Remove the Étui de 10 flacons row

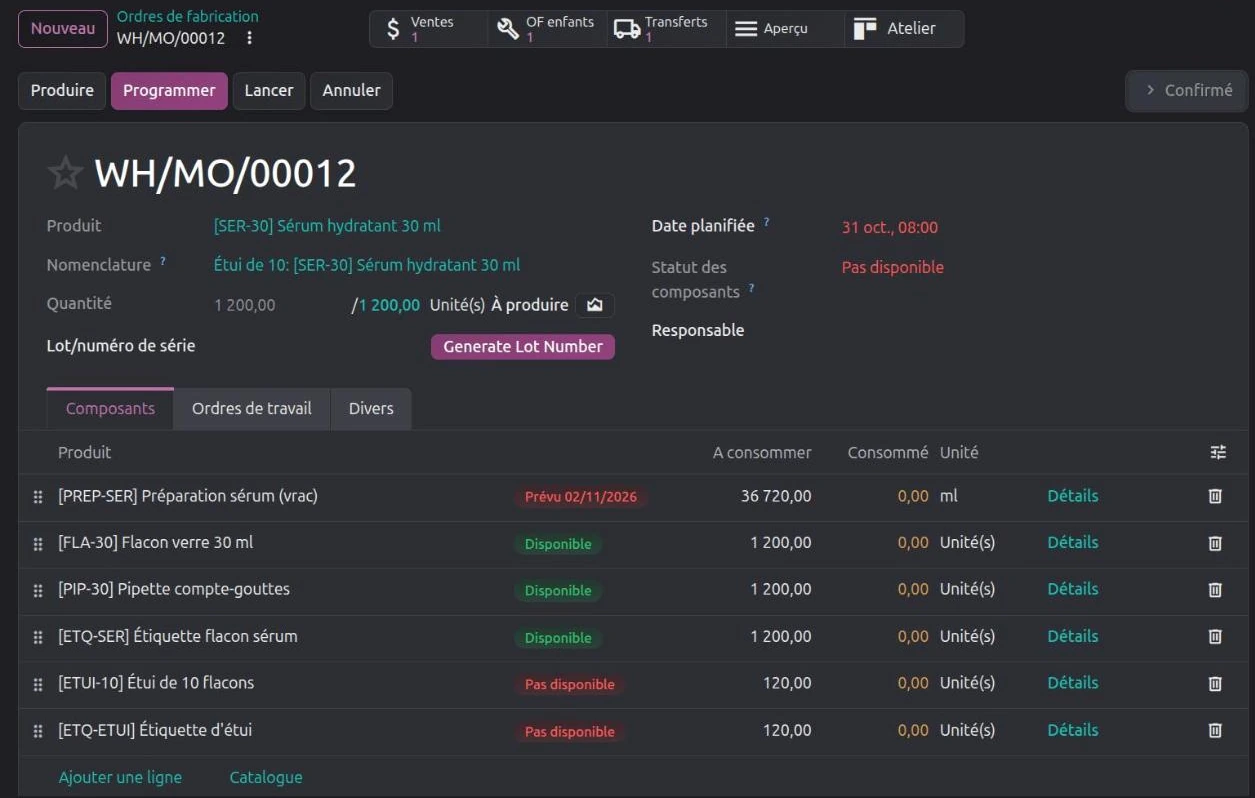[1215, 684]
